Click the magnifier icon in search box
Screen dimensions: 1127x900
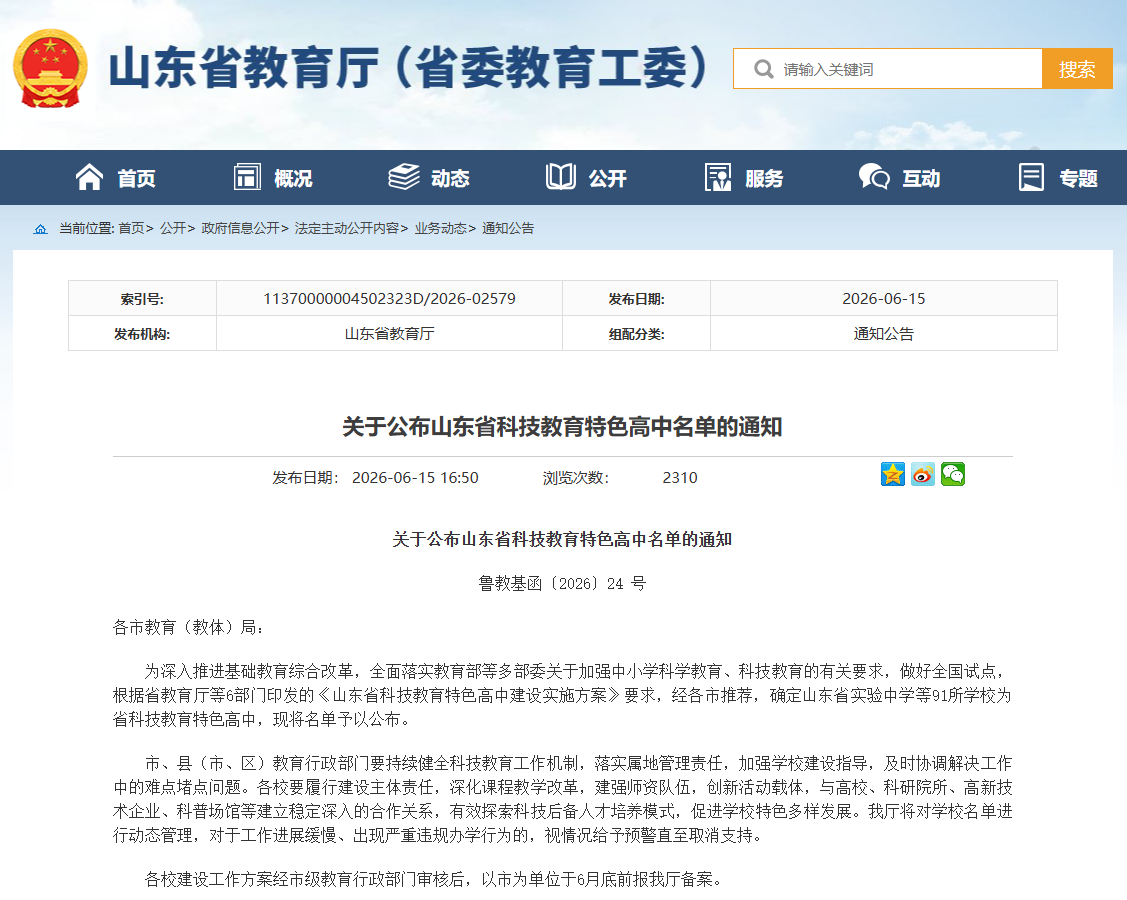click(763, 69)
